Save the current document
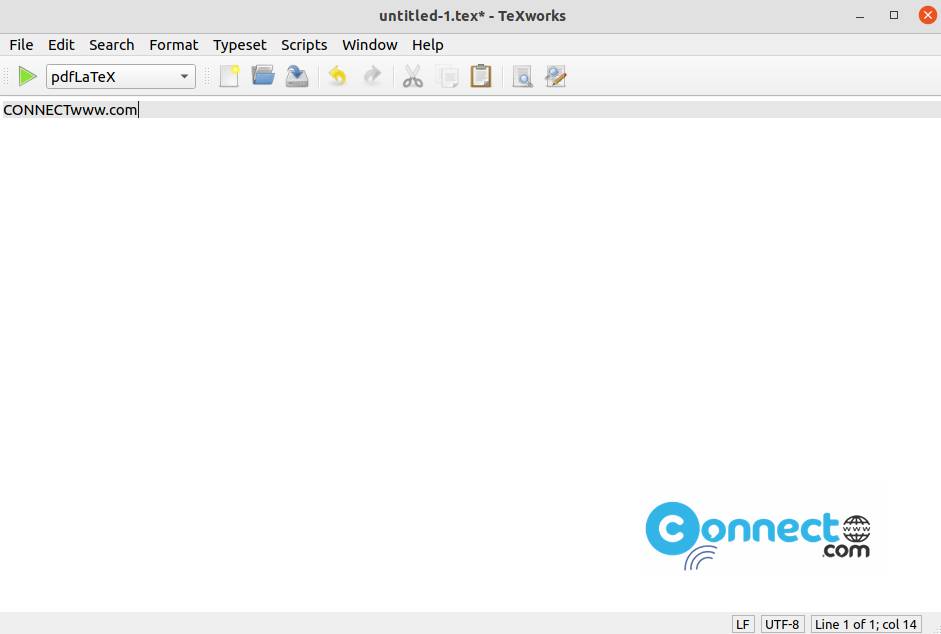The image size is (941, 634). (x=296, y=76)
